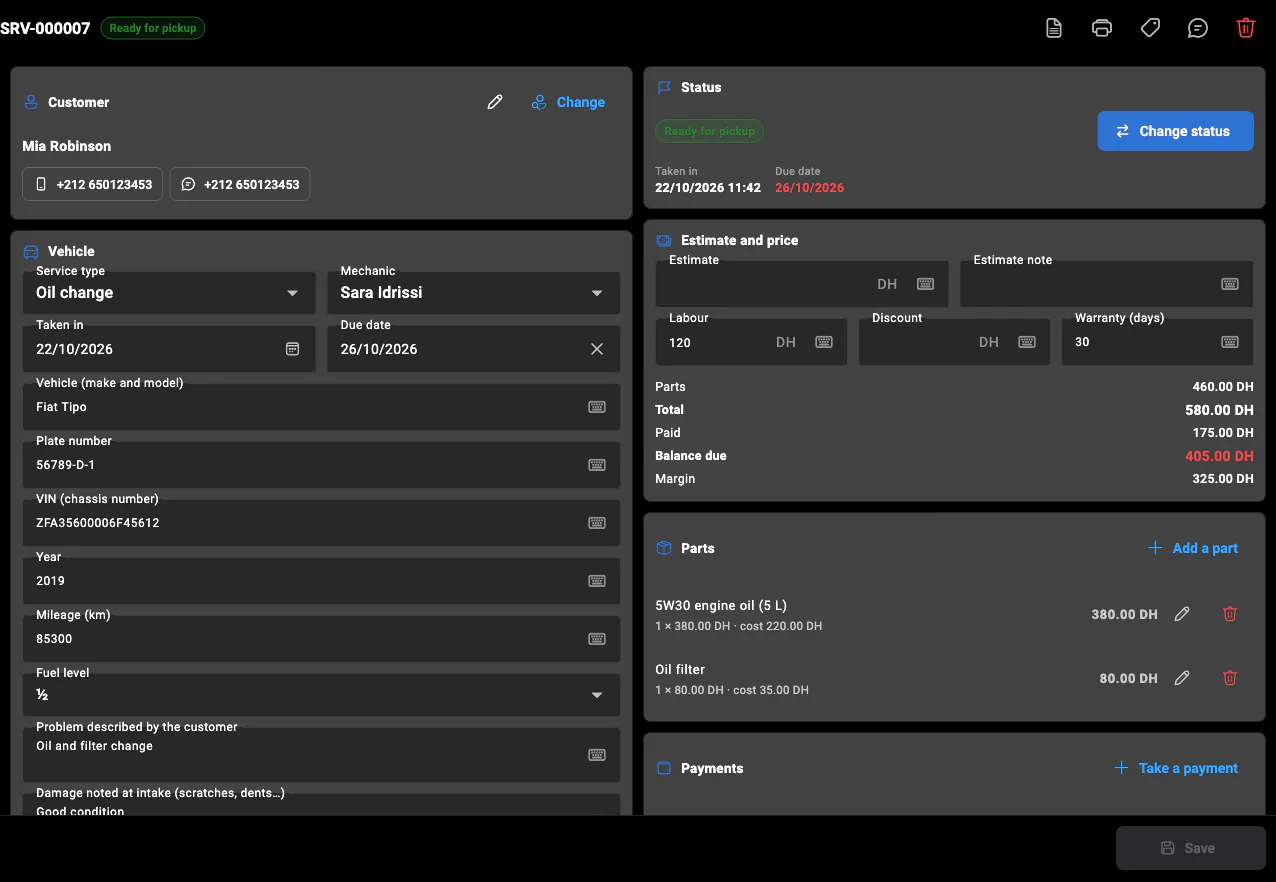Call the customer's phone number button
The height and width of the screenshot is (882, 1276).
pos(93,184)
